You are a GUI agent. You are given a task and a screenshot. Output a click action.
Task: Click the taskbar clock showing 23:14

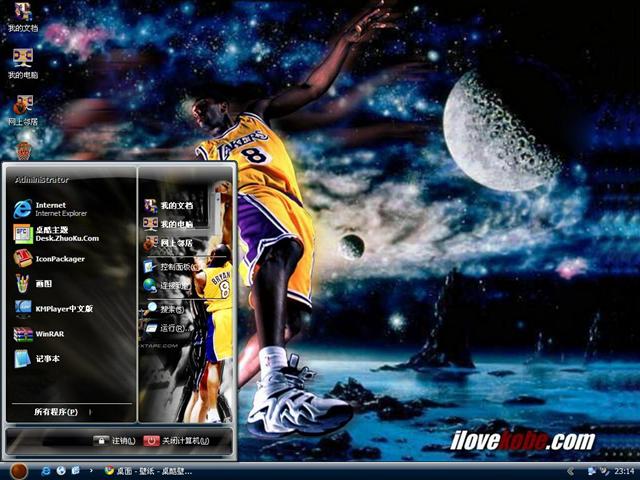(x=624, y=470)
